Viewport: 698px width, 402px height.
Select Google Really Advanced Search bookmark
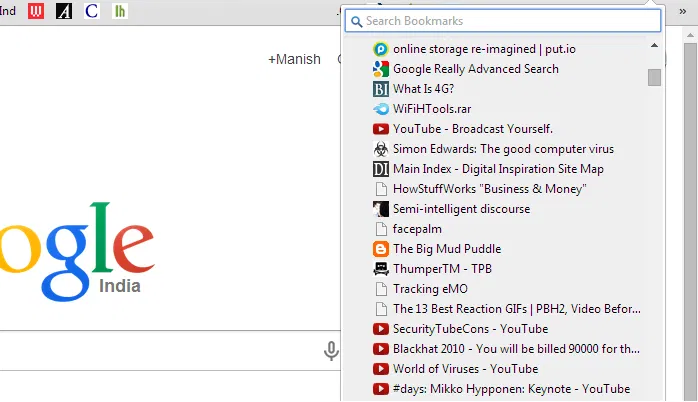pyautogui.click(x=475, y=69)
